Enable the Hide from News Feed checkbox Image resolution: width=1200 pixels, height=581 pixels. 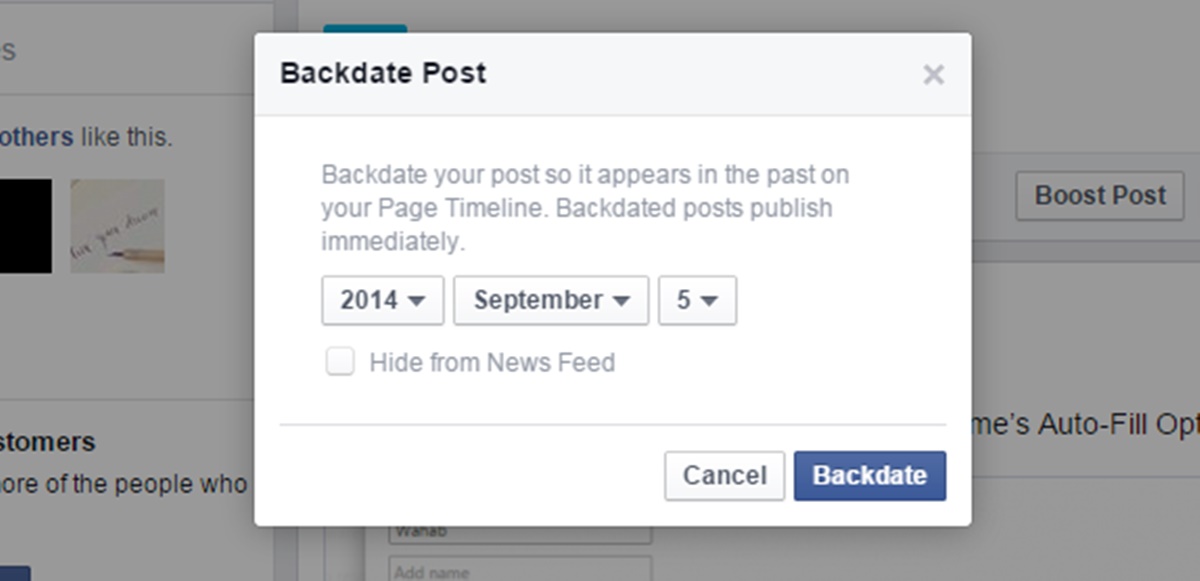click(x=340, y=362)
